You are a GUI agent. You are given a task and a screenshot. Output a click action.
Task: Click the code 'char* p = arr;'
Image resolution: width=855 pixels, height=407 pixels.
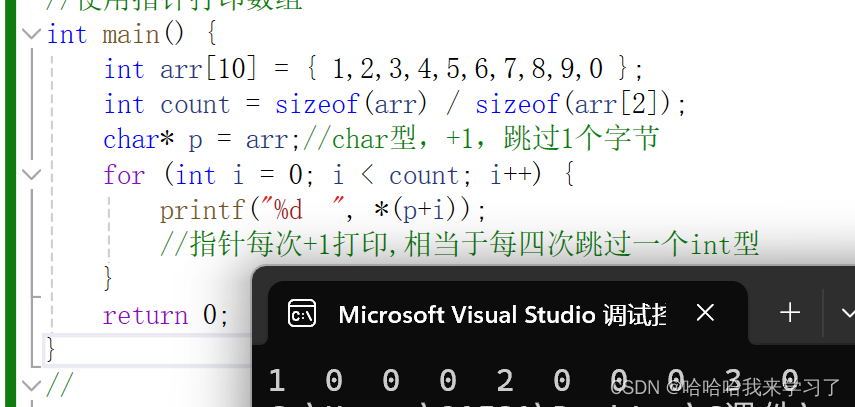point(202,140)
